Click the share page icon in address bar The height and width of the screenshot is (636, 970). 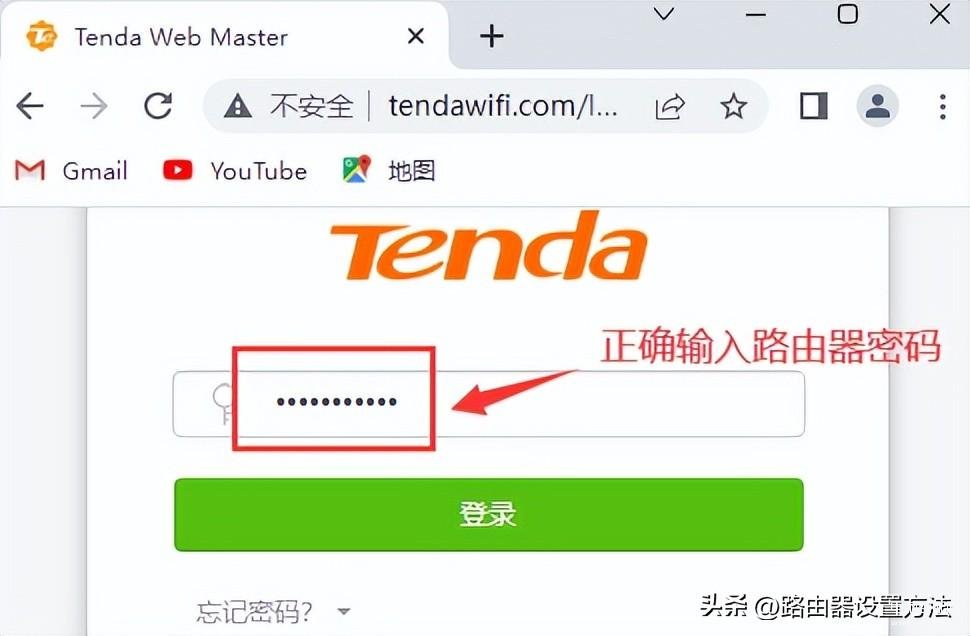670,106
